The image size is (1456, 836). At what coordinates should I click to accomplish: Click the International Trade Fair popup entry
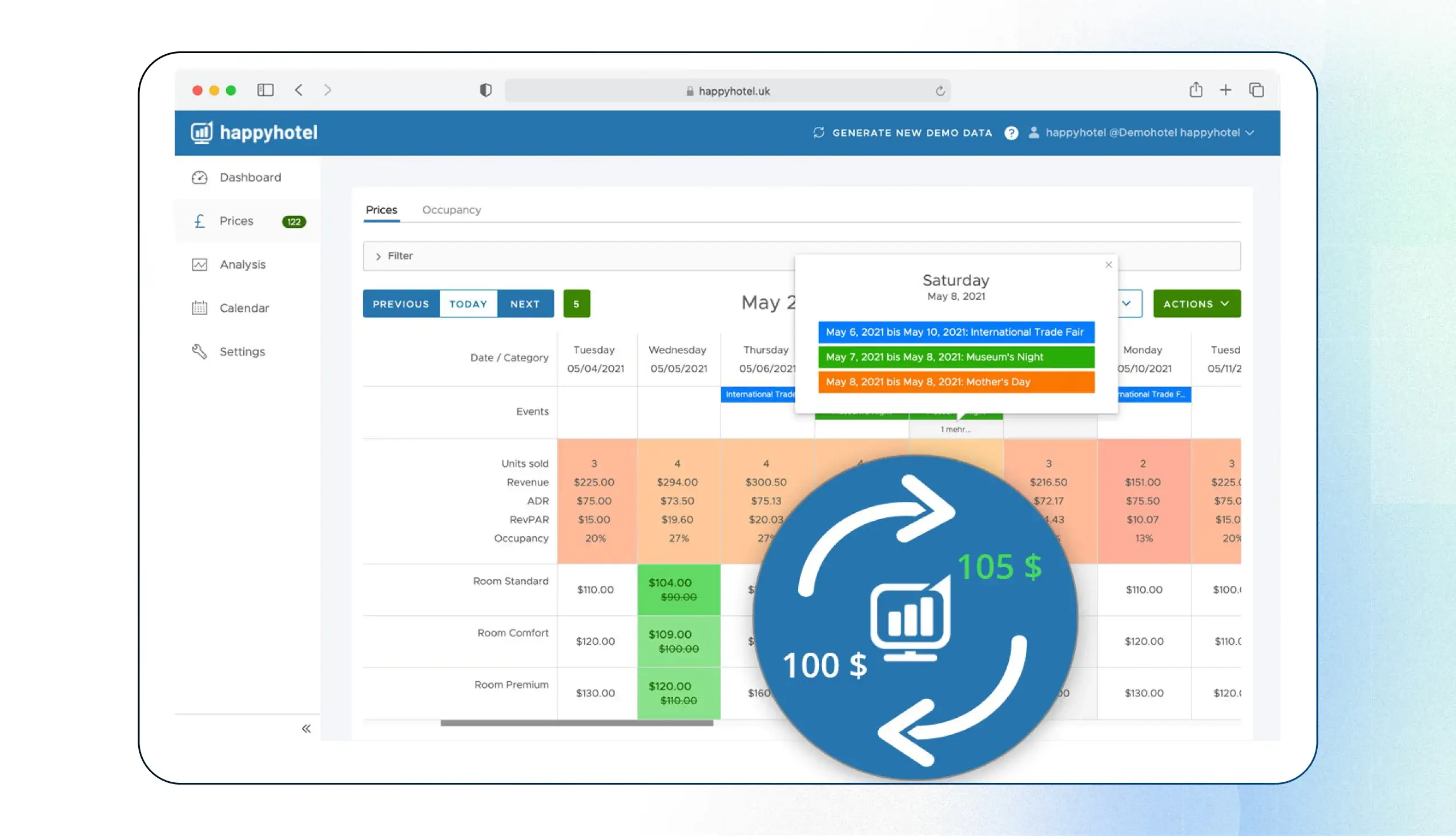(956, 332)
